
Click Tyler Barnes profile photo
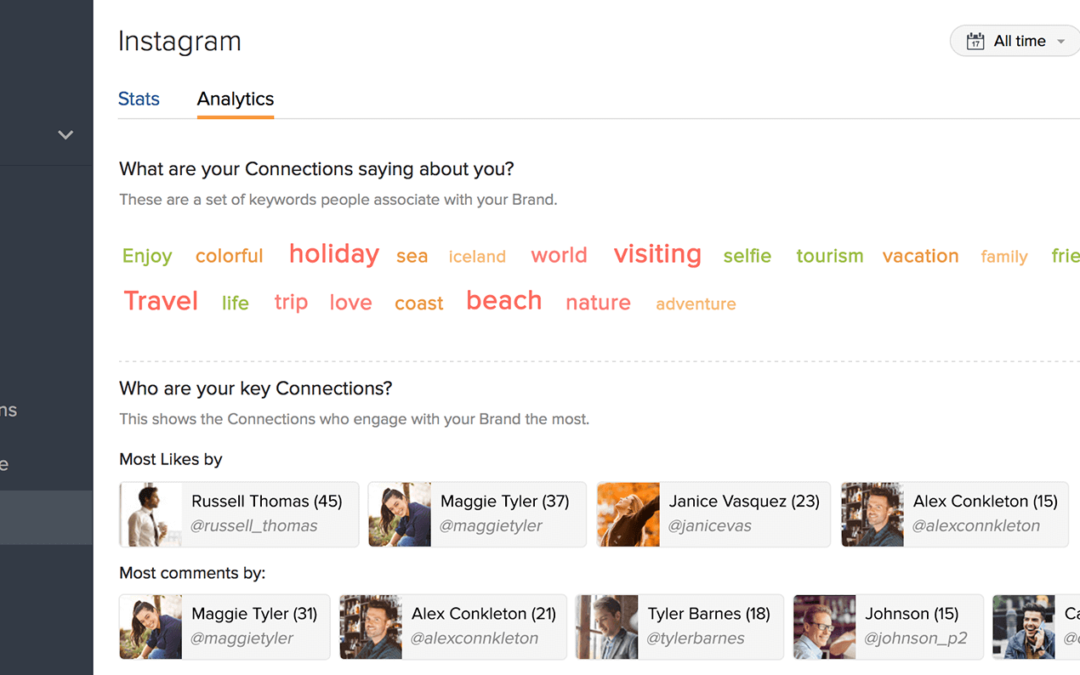pyautogui.click(x=607, y=627)
